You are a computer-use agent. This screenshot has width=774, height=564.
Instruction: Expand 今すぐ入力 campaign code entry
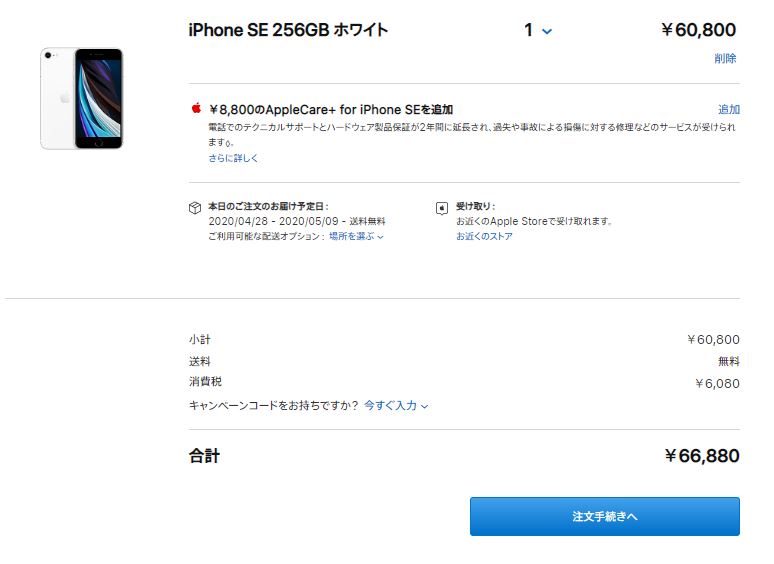396,406
